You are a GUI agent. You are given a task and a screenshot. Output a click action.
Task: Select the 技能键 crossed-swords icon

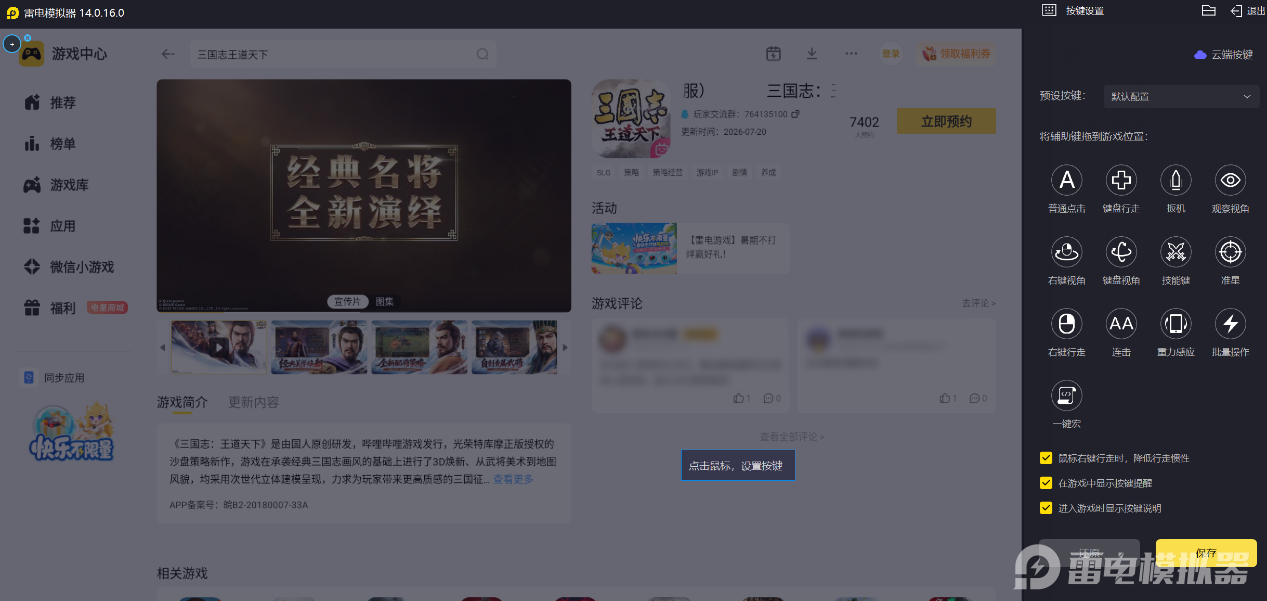pos(1176,252)
